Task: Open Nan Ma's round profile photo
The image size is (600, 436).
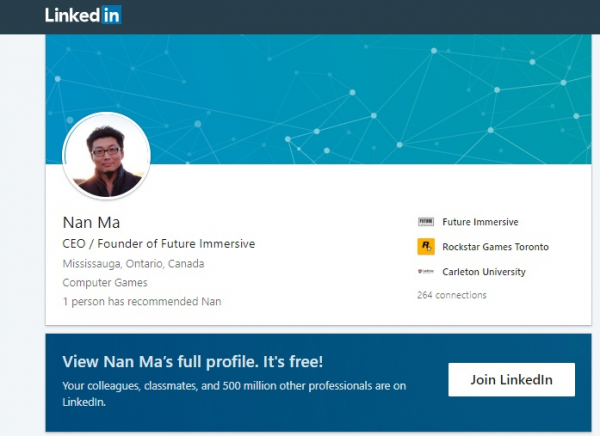Action: click(106, 155)
